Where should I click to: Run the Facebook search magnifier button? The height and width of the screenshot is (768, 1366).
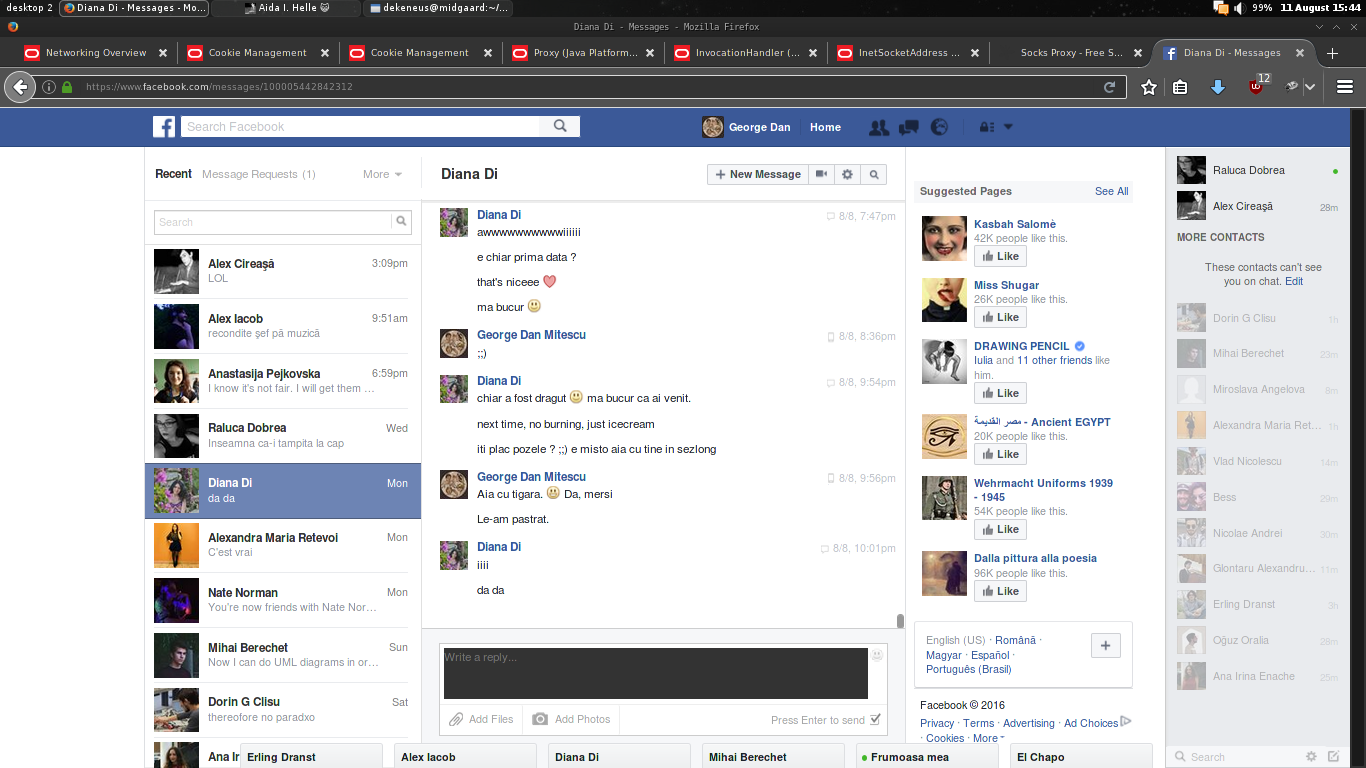point(560,126)
